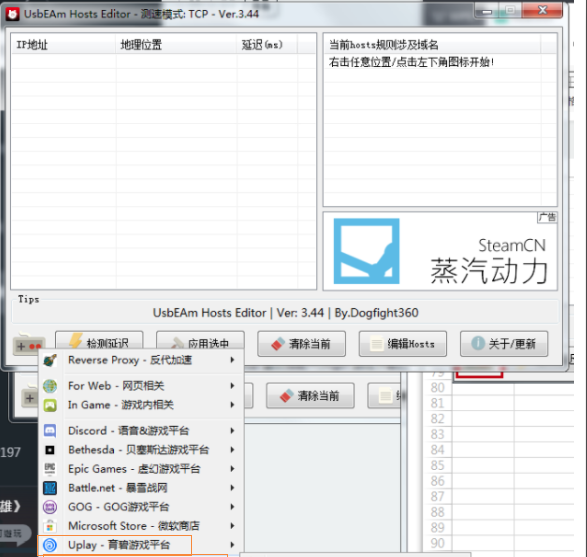Click the GOG logo icon

tap(50, 507)
